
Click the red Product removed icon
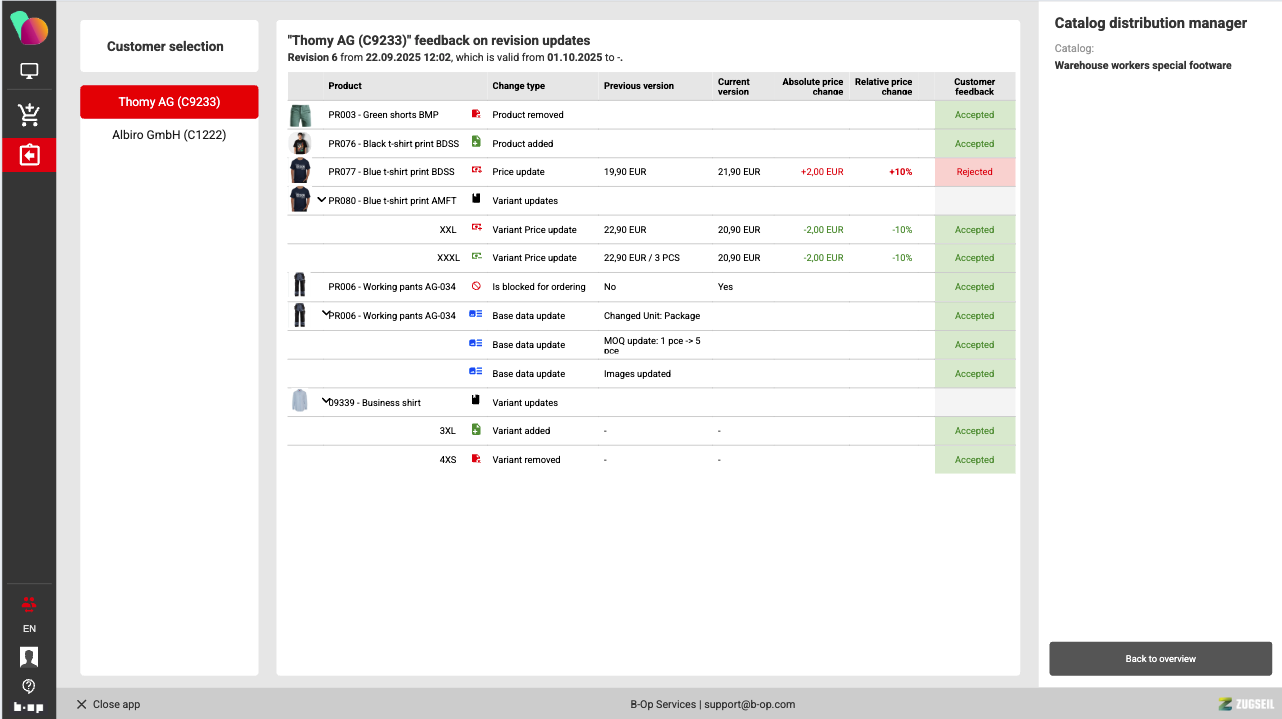476,114
